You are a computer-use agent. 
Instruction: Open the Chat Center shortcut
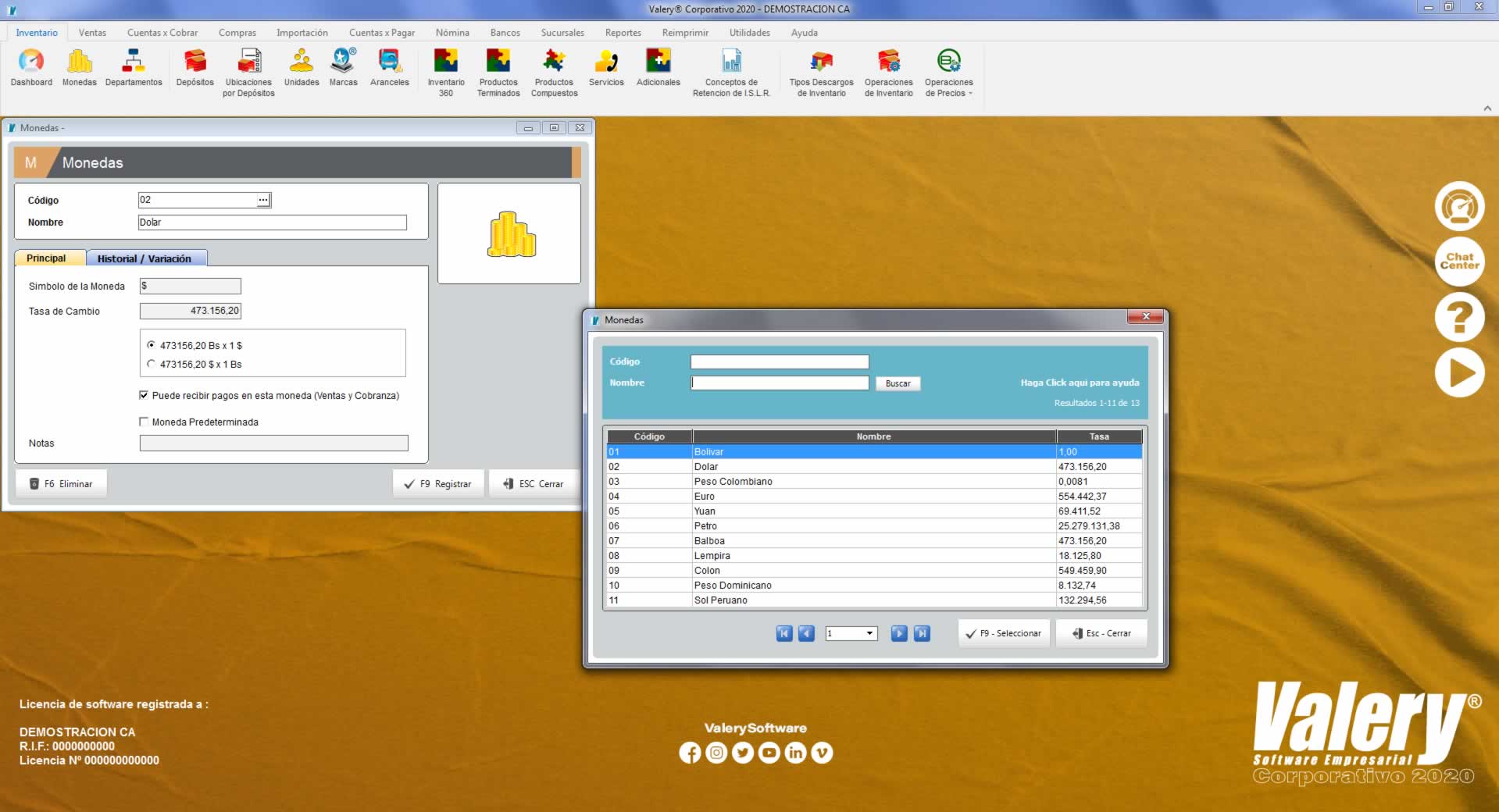click(x=1459, y=261)
